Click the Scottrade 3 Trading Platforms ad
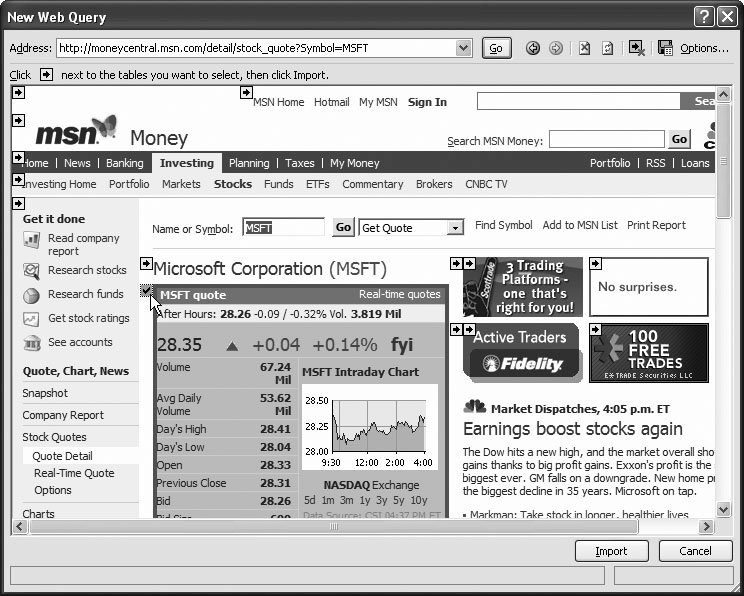The height and width of the screenshot is (596, 744). coord(522,287)
